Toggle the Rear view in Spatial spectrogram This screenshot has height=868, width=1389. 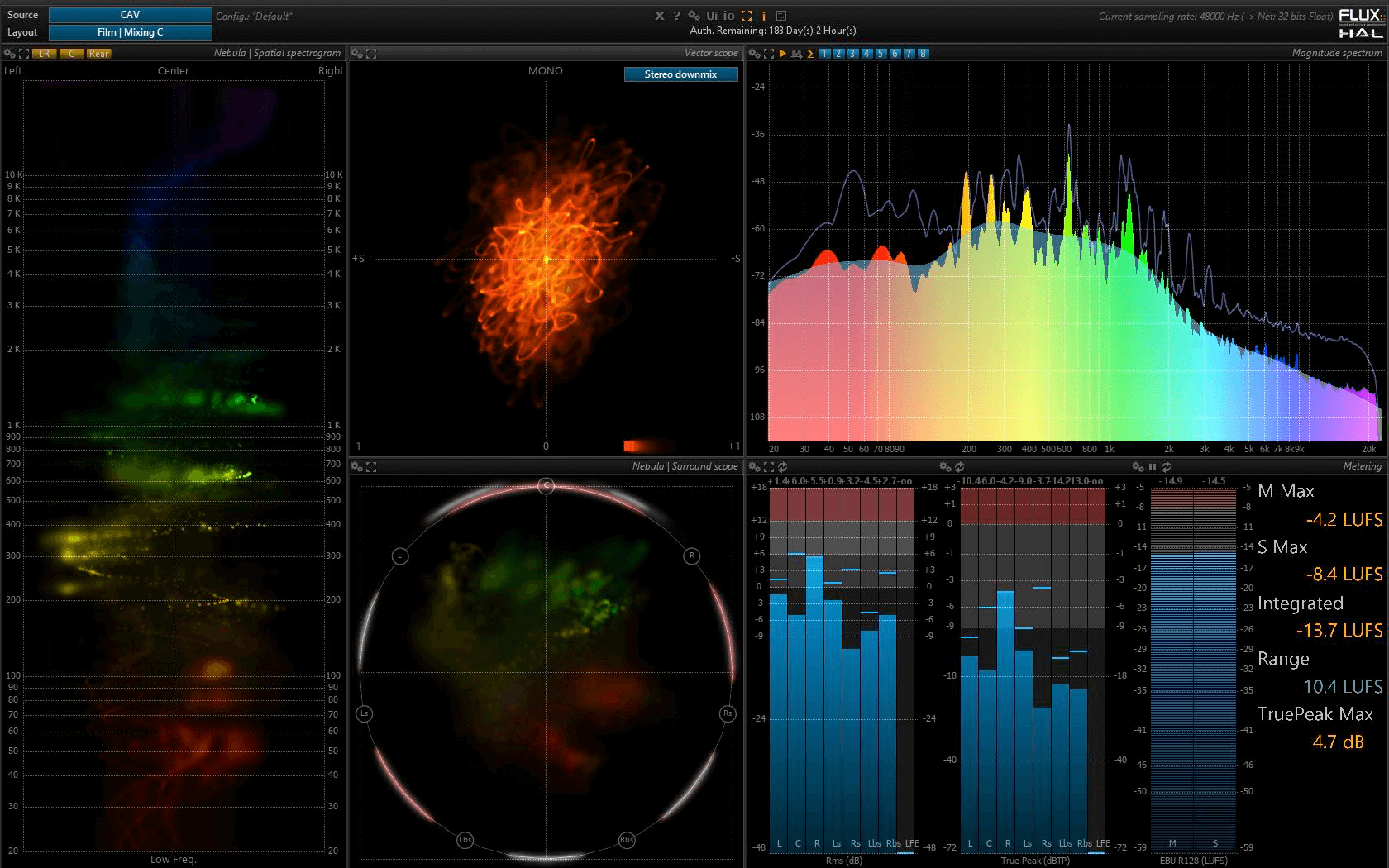point(98,54)
